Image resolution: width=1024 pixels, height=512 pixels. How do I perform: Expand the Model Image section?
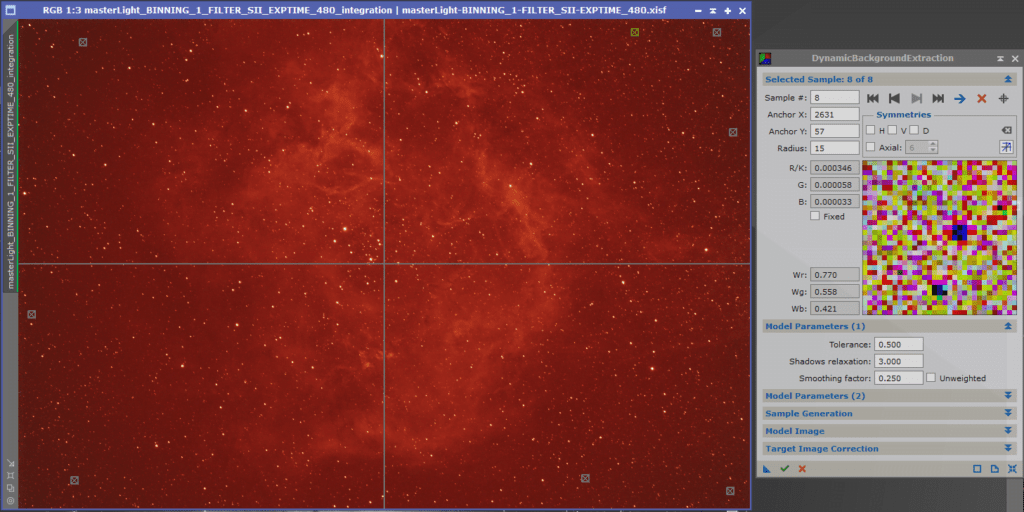1008,430
